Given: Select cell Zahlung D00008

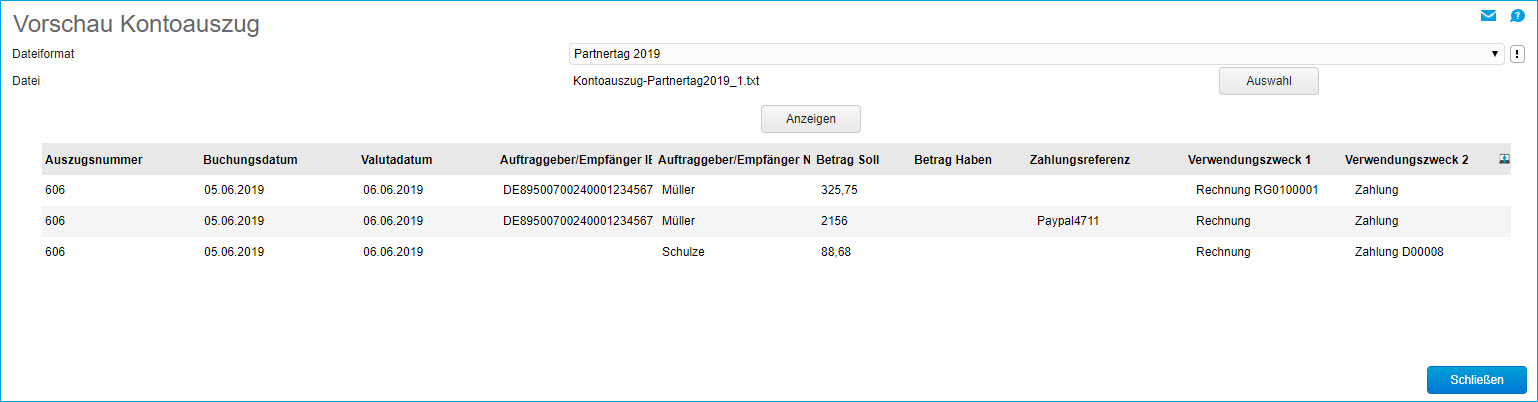Looking at the screenshot, I should coord(1399,252).
